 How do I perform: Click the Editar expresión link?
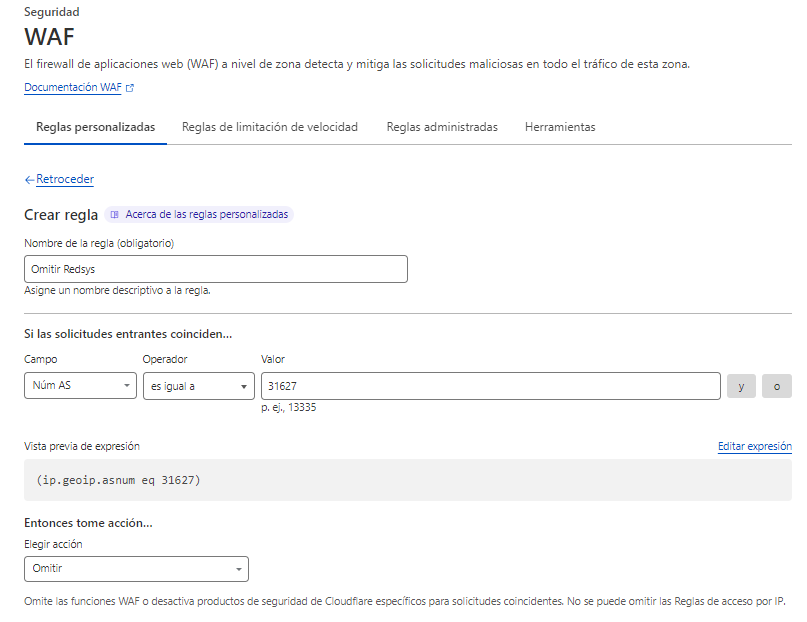click(754, 446)
